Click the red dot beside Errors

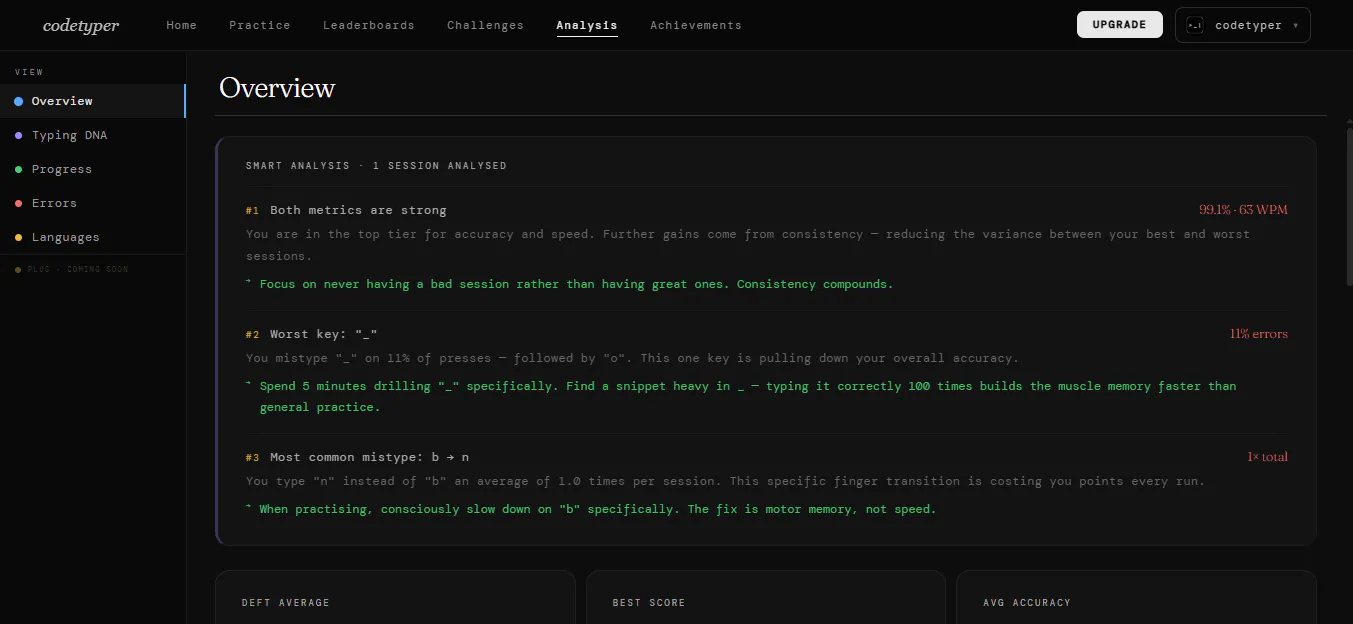click(x=19, y=203)
